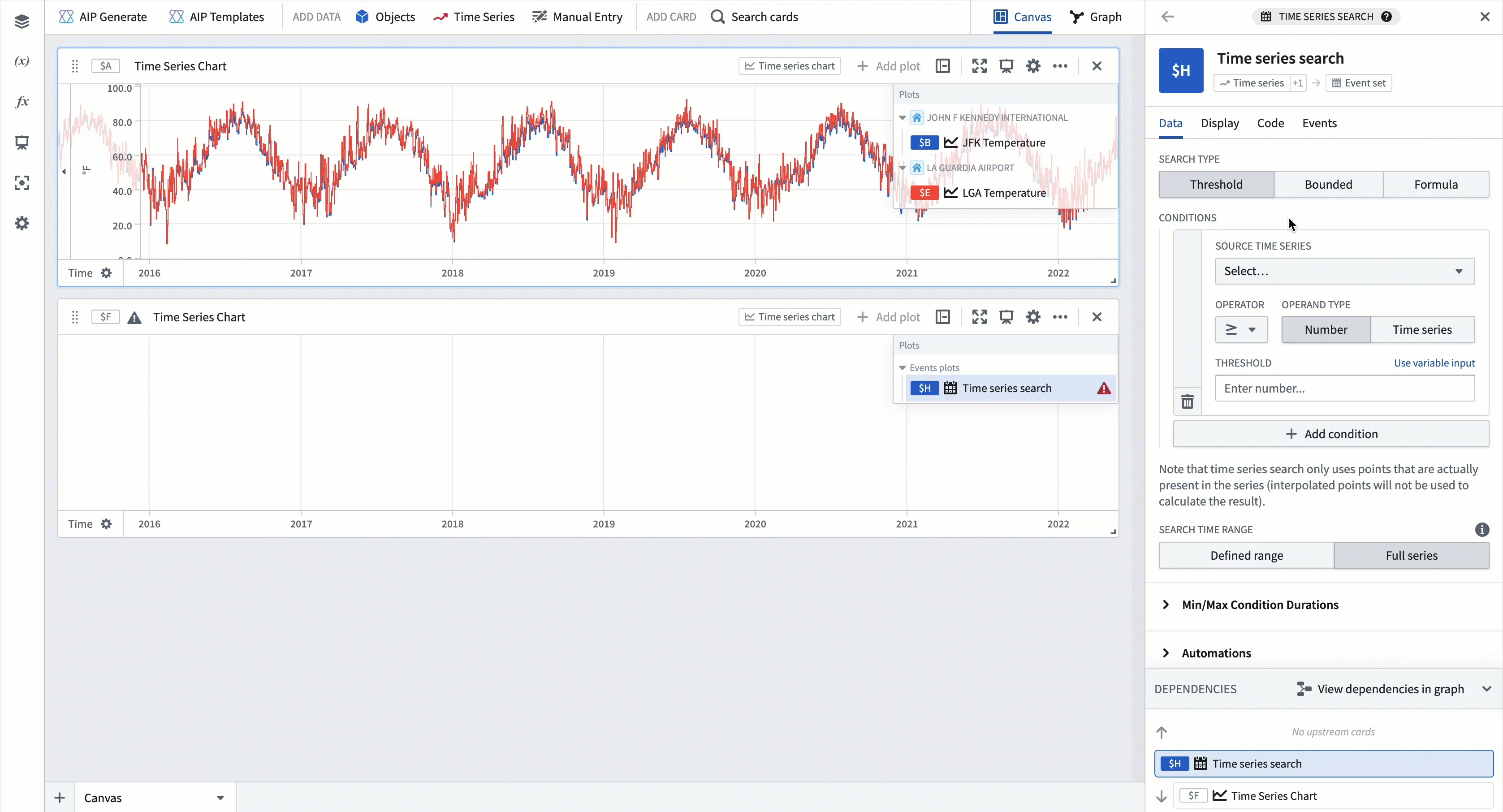Click the Use variable input link

tap(1434, 362)
